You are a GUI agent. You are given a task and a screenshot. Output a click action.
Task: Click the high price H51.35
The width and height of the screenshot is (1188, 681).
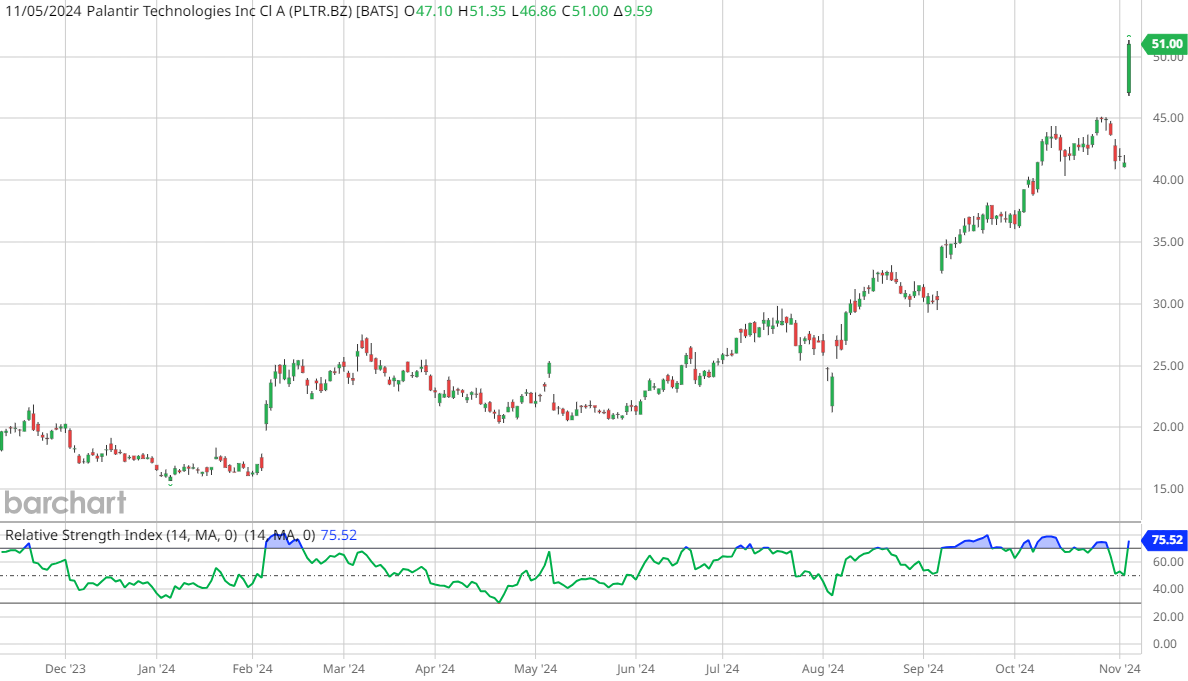pyautogui.click(x=482, y=11)
